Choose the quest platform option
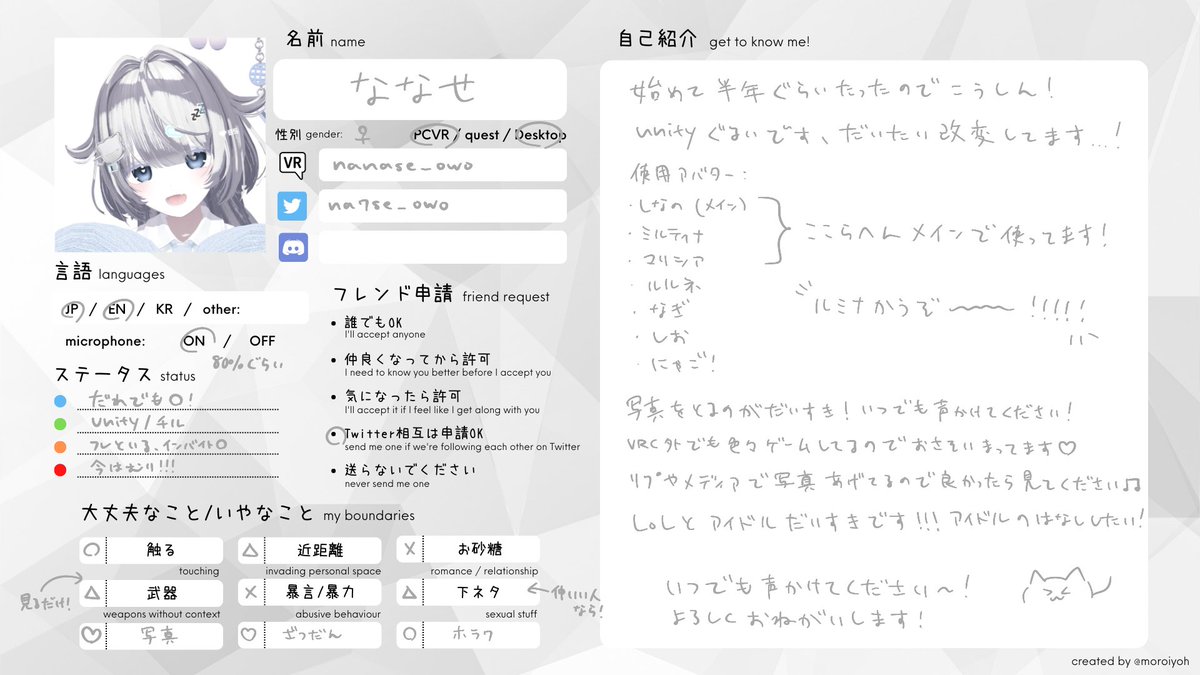 tap(482, 135)
